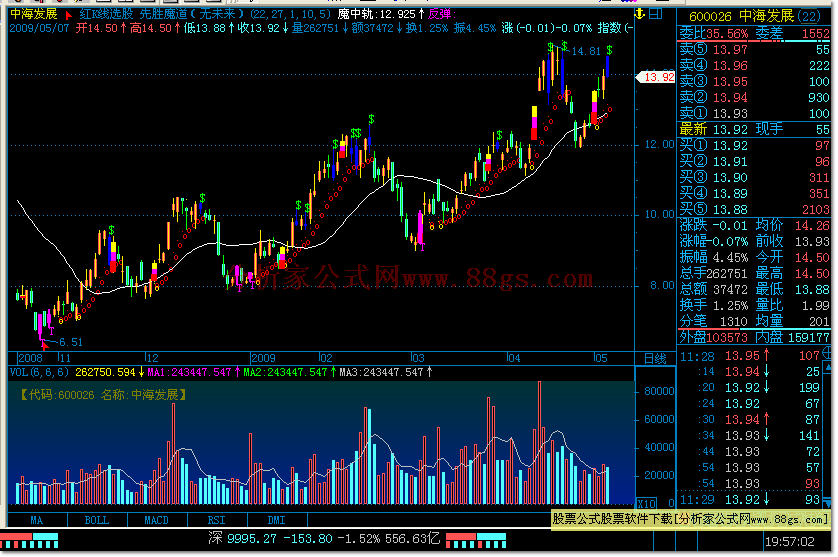Click the 日线 period button
The image size is (838, 557).
(655, 358)
